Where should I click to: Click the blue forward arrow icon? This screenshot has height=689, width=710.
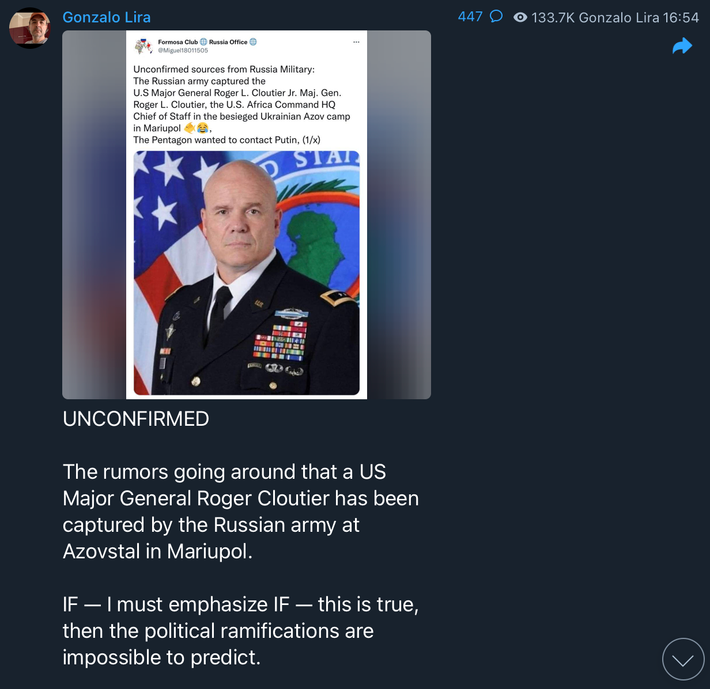pos(682,46)
